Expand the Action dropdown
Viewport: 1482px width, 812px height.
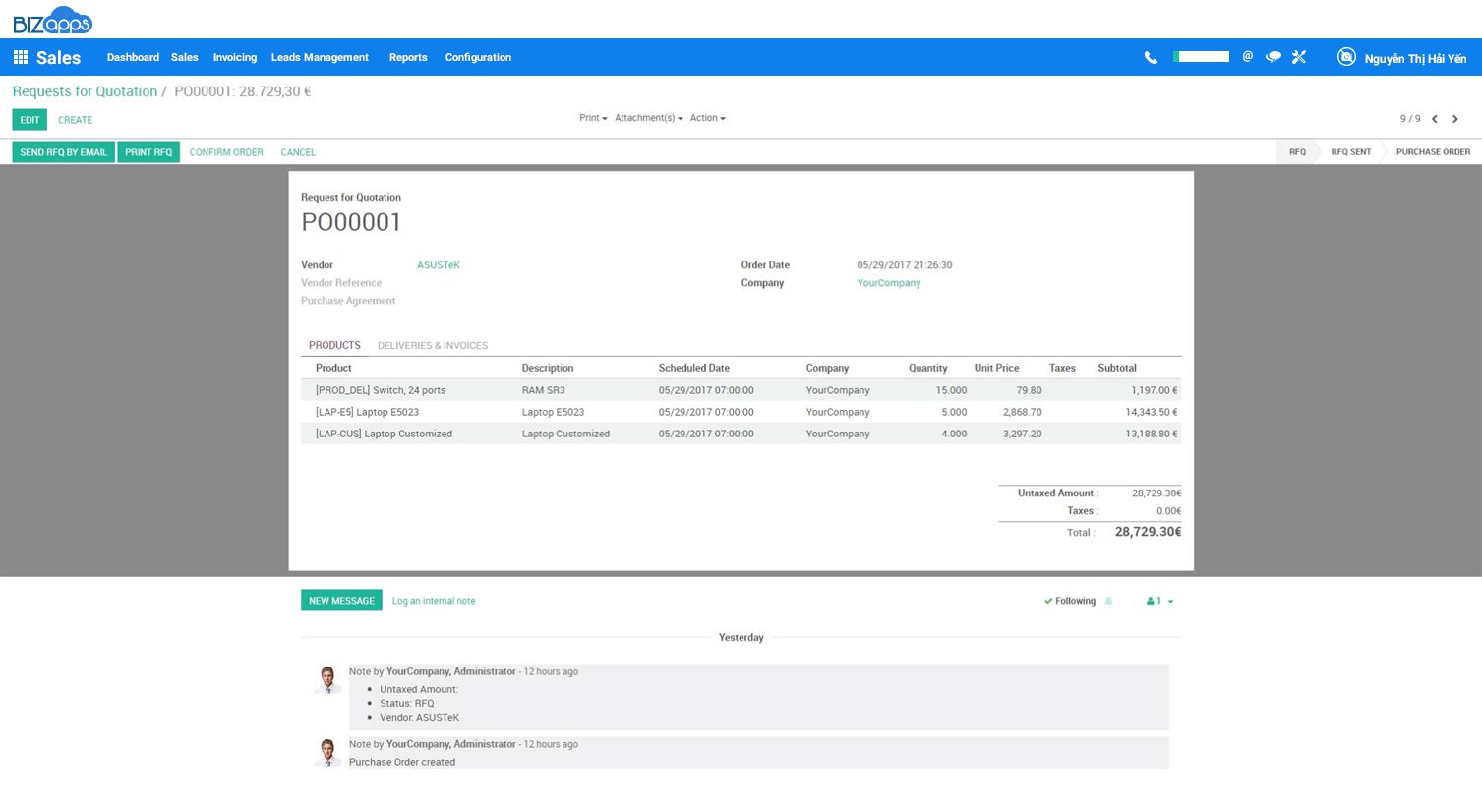[x=707, y=118]
